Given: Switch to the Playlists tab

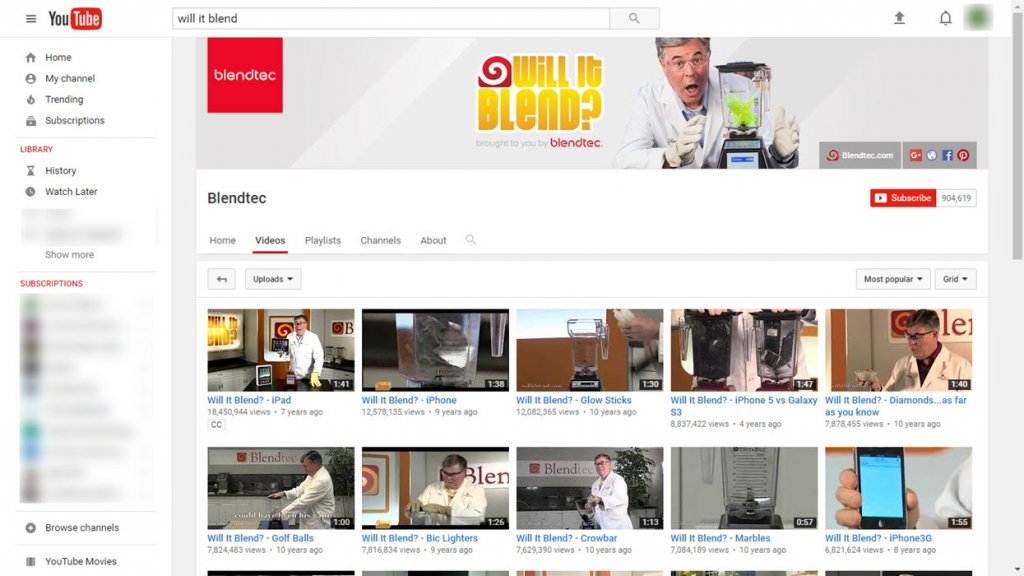Looking at the screenshot, I should [323, 240].
